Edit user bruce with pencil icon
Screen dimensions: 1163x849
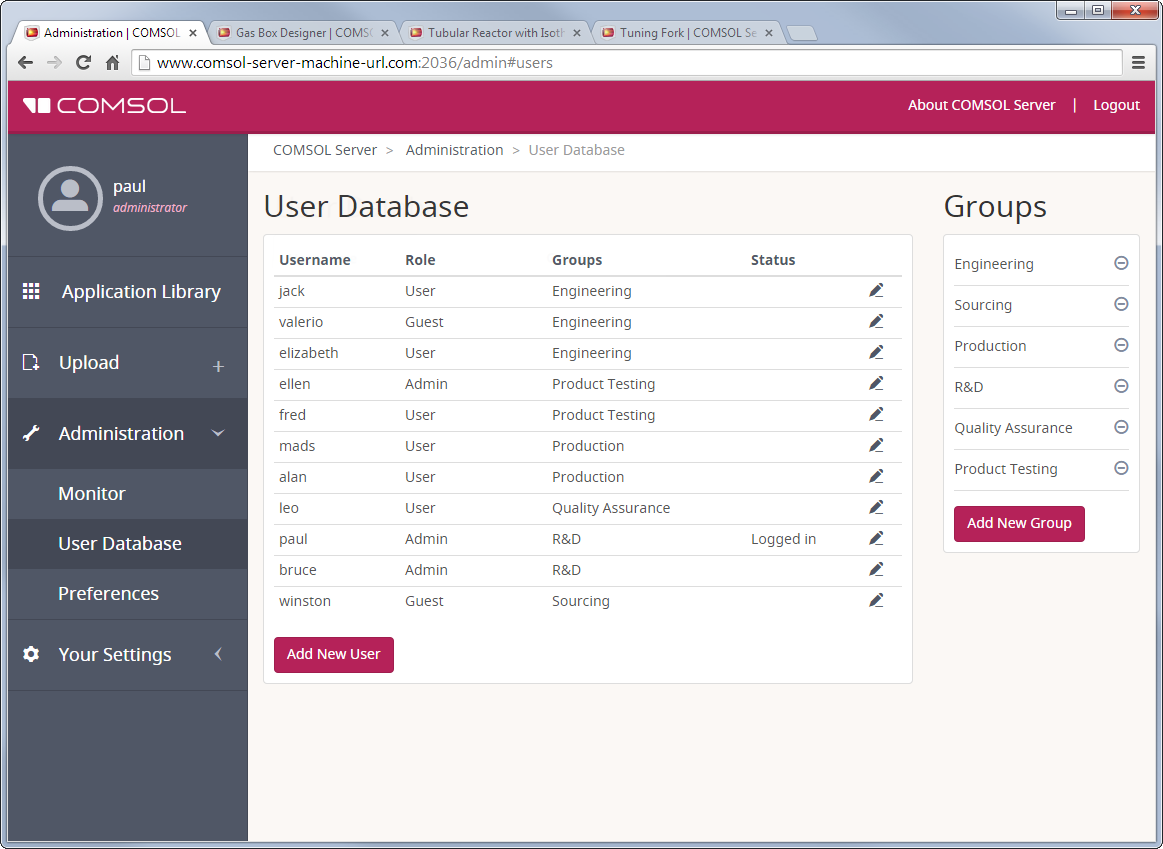(876, 569)
